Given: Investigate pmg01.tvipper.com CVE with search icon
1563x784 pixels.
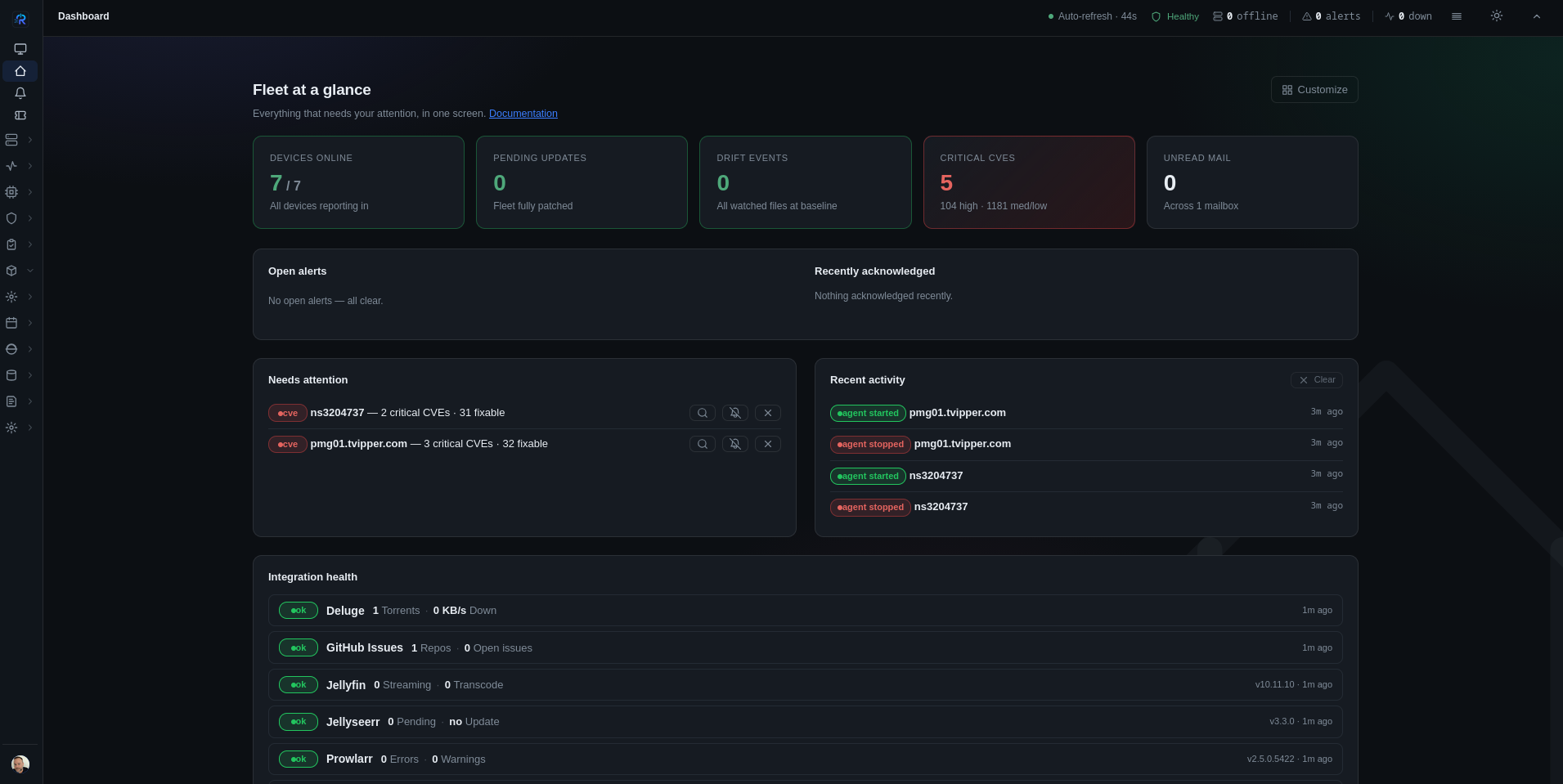Looking at the screenshot, I should [x=703, y=444].
